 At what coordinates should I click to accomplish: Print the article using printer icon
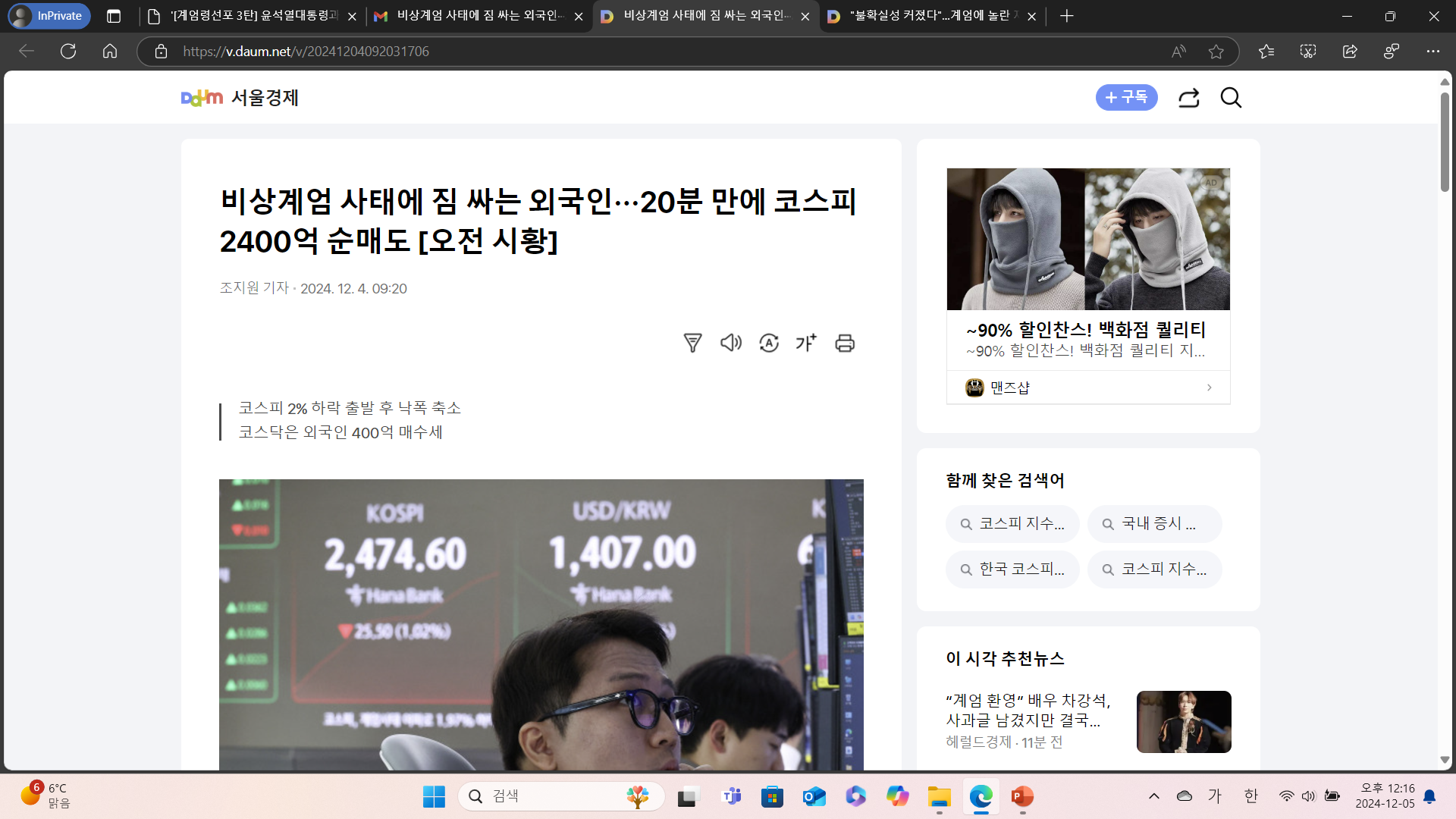(x=845, y=343)
